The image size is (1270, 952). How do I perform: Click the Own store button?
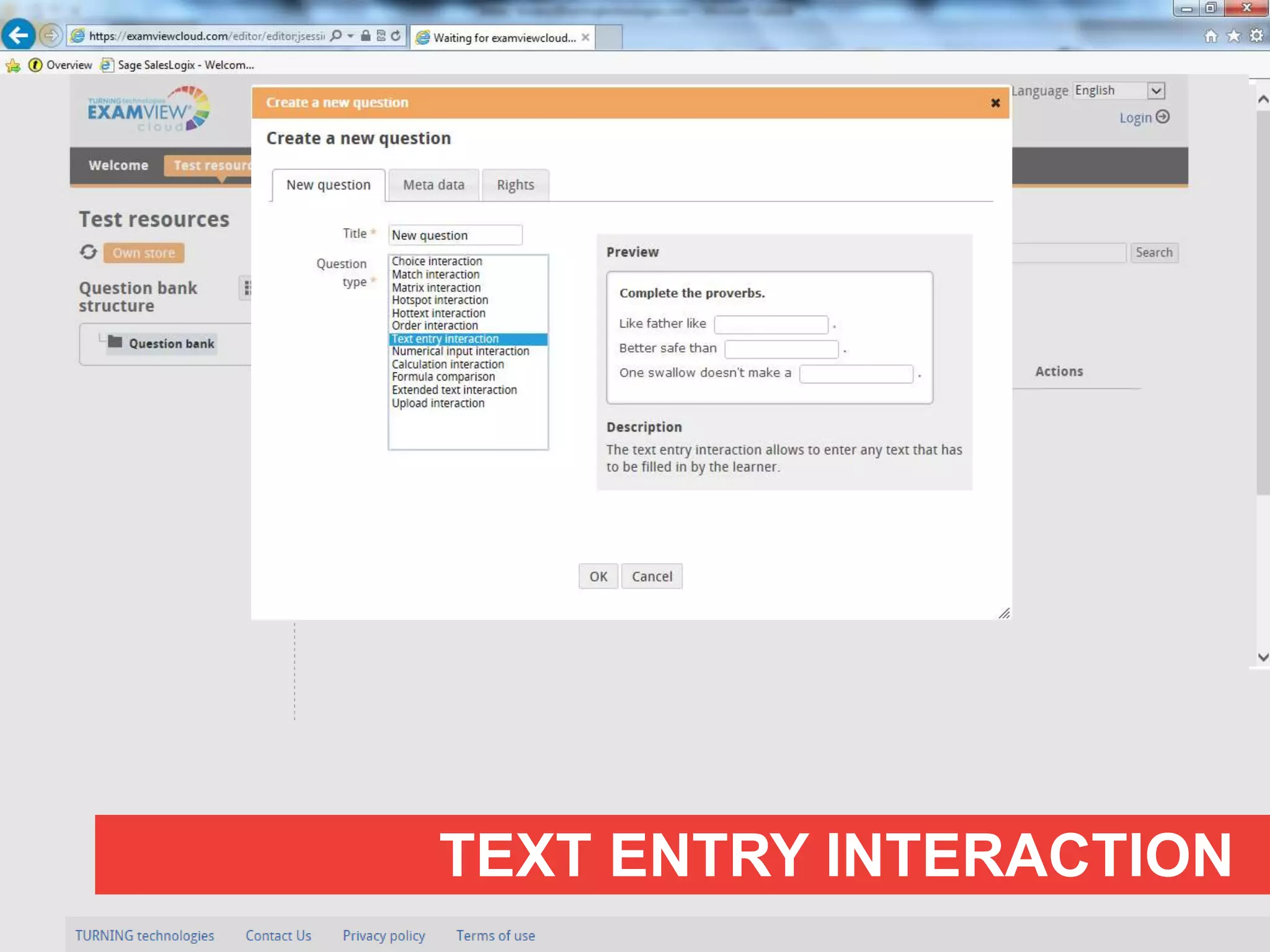143,253
